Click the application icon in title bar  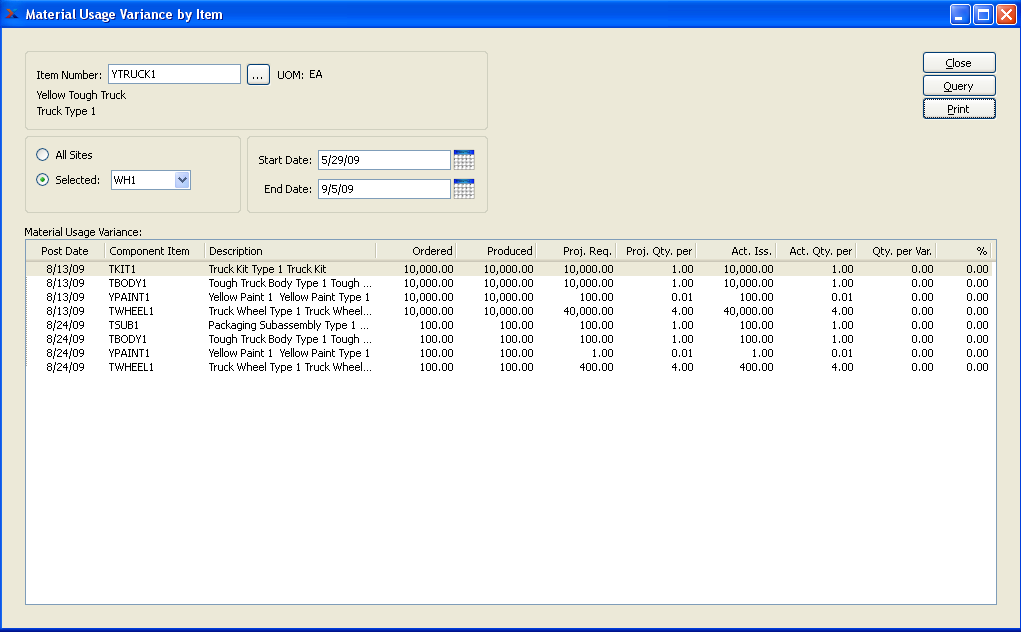coord(12,14)
